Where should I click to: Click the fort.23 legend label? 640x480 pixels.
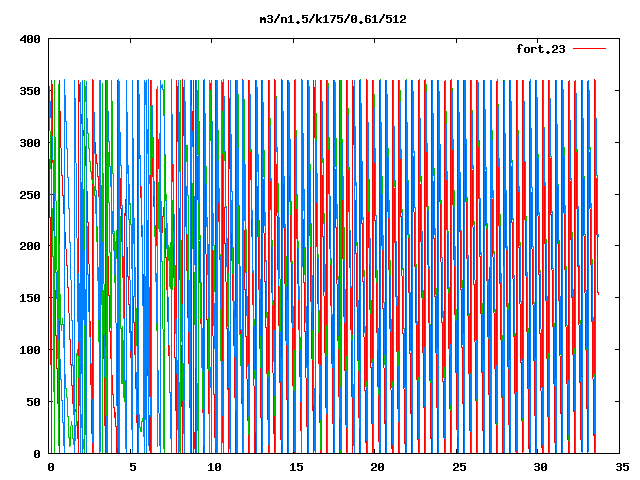(541, 49)
